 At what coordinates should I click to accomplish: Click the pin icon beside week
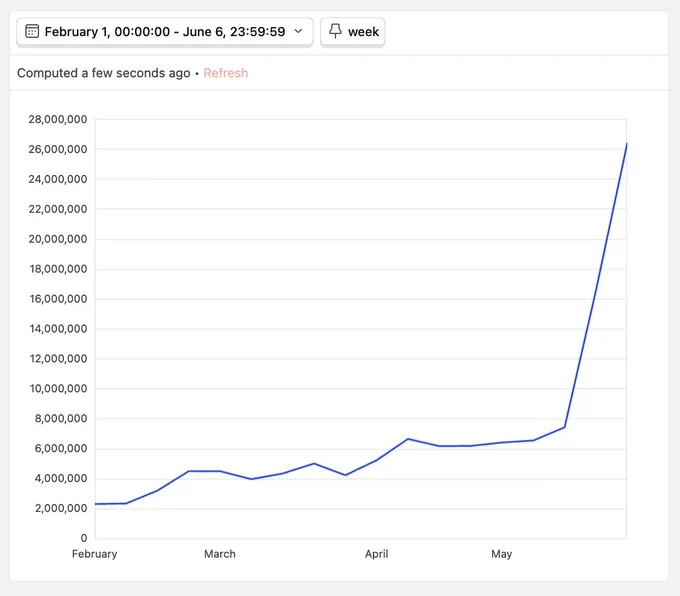tap(335, 31)
